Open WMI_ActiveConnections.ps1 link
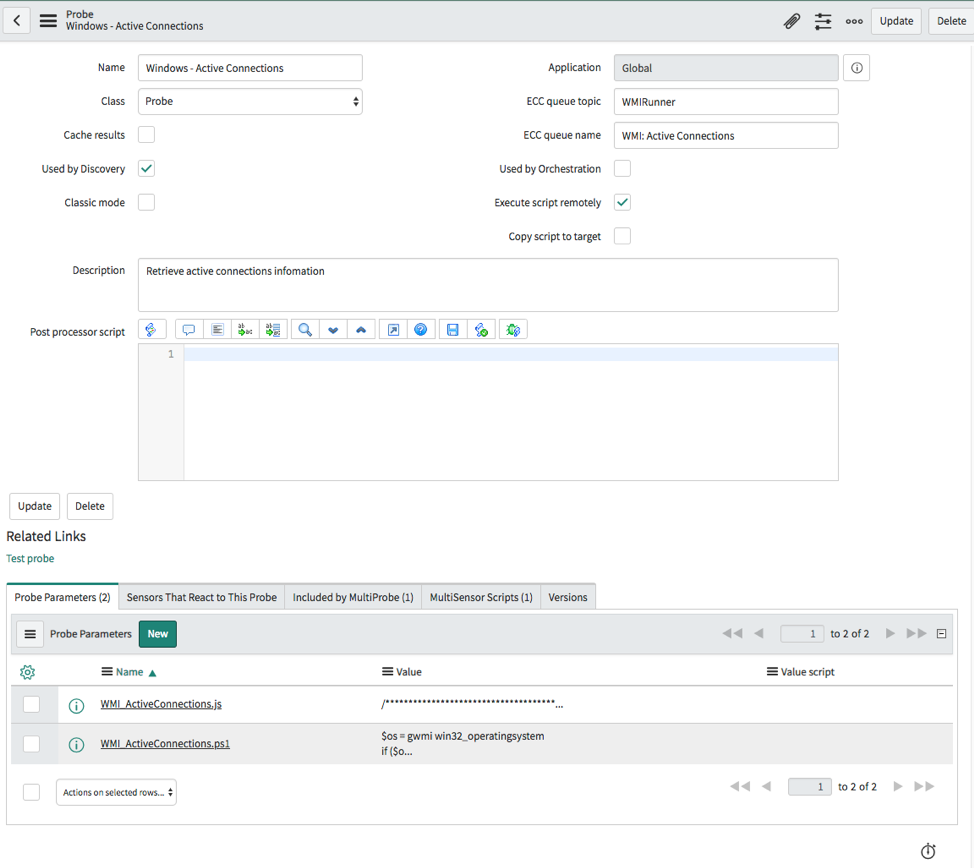 click(x=165, y=743)
